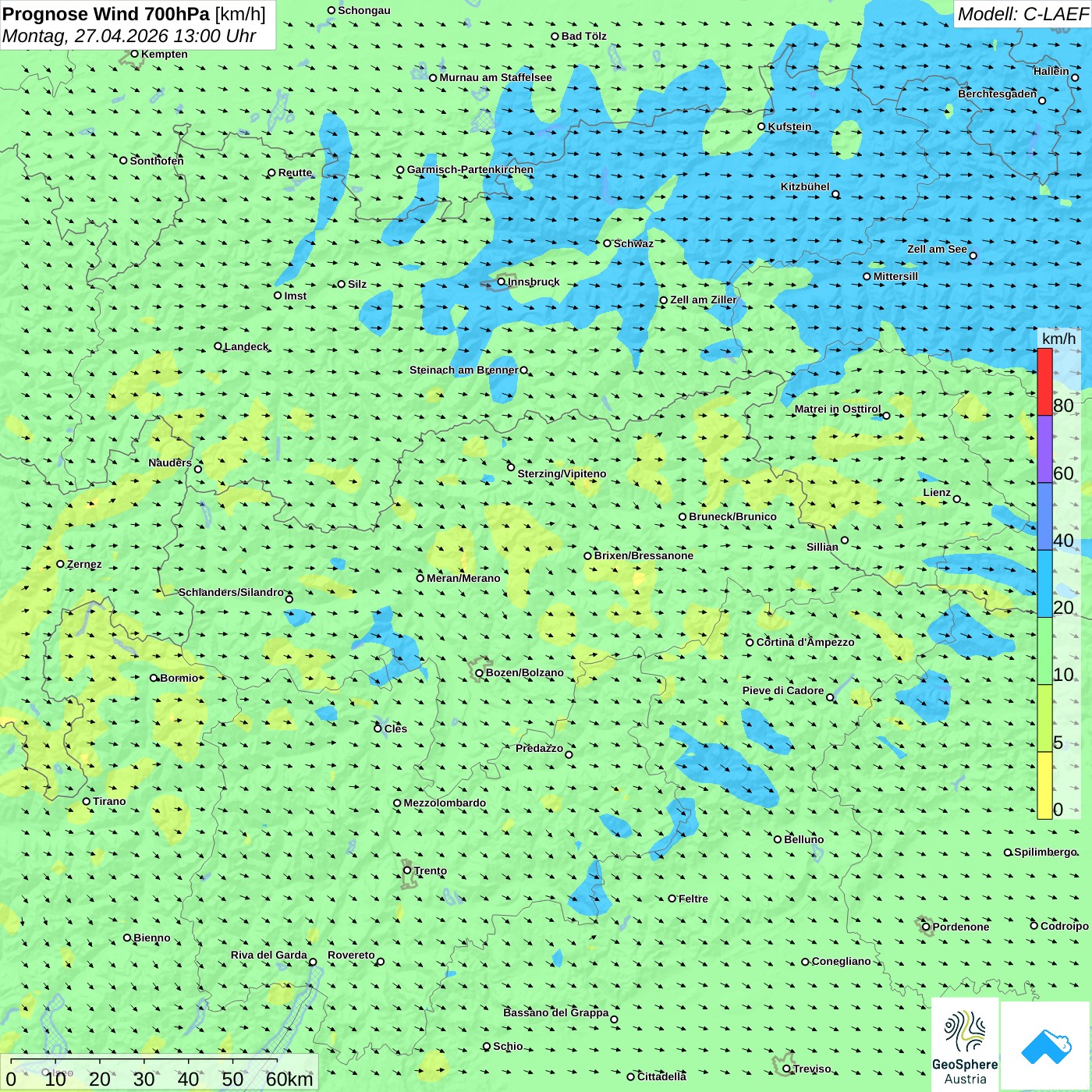This screenshot has height=1092, width=1092.
Task: Click the Lienz city marker
Action: (957, 499)
